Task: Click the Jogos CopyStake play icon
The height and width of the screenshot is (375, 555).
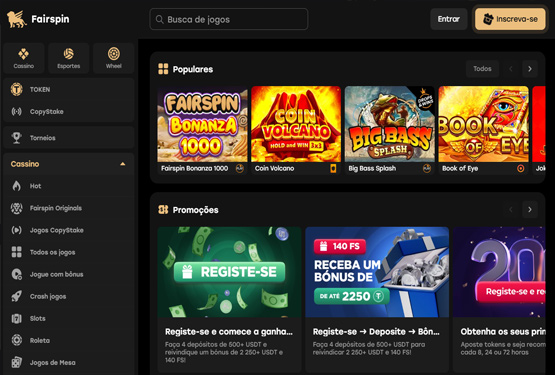Action: point(17,230)
